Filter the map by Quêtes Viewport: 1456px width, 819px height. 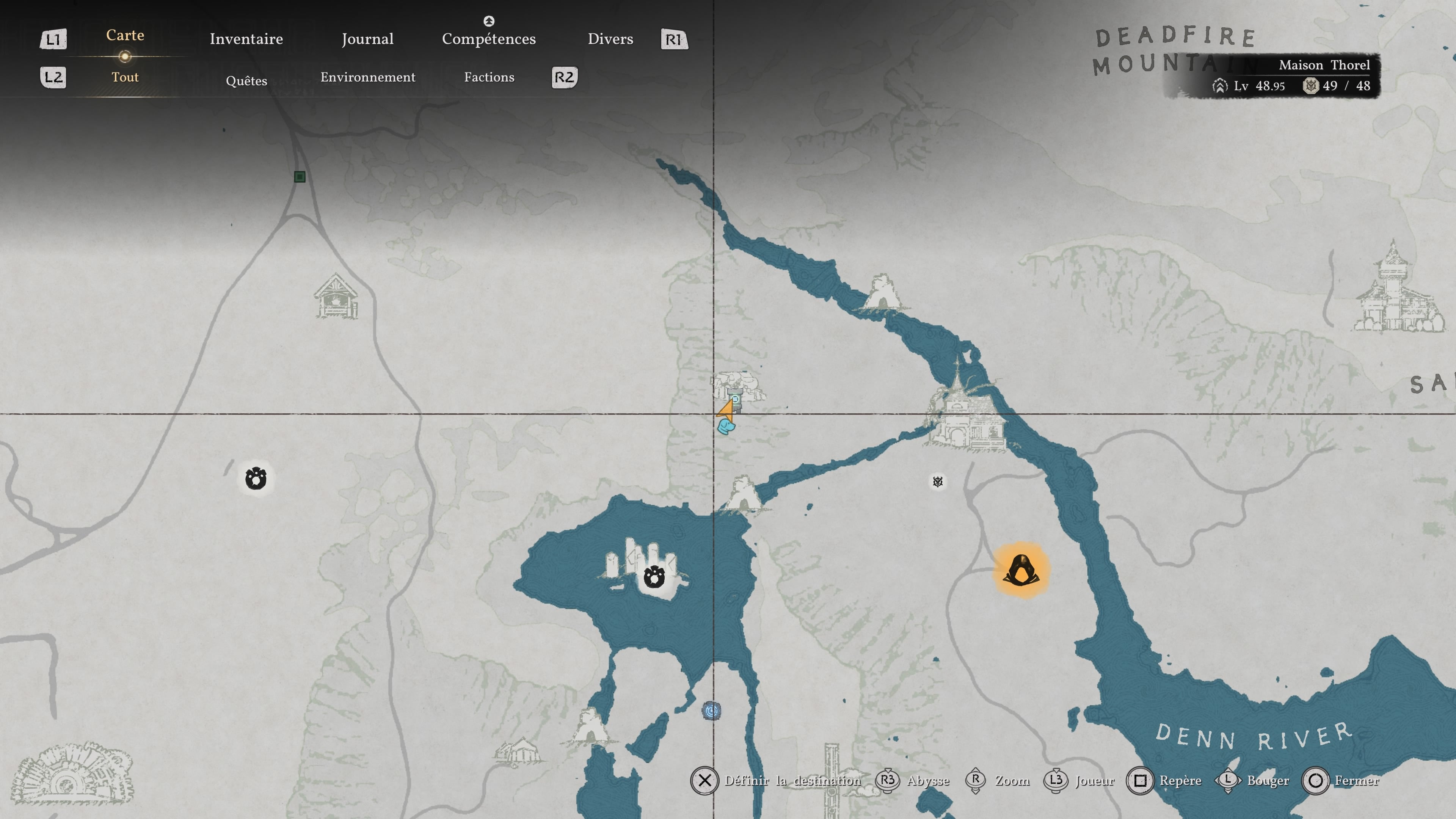[246, 81]
